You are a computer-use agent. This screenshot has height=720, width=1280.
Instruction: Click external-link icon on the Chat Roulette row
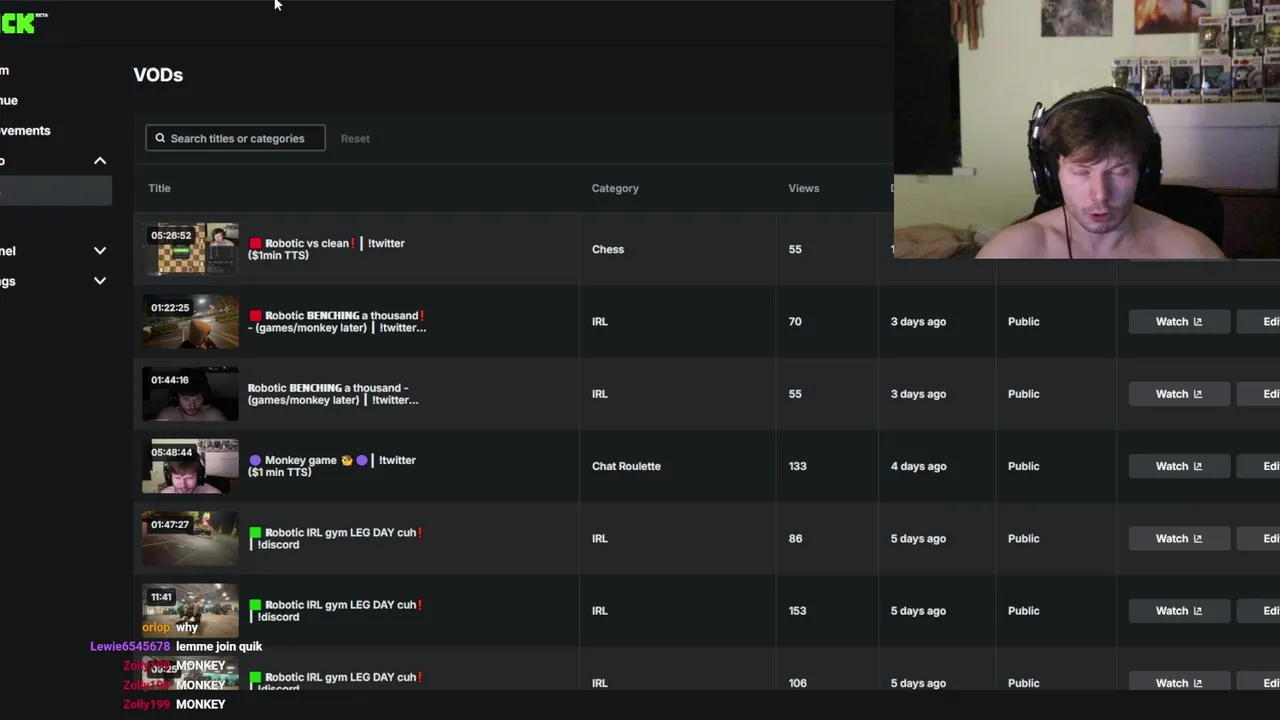click(x=1197, y=466)
